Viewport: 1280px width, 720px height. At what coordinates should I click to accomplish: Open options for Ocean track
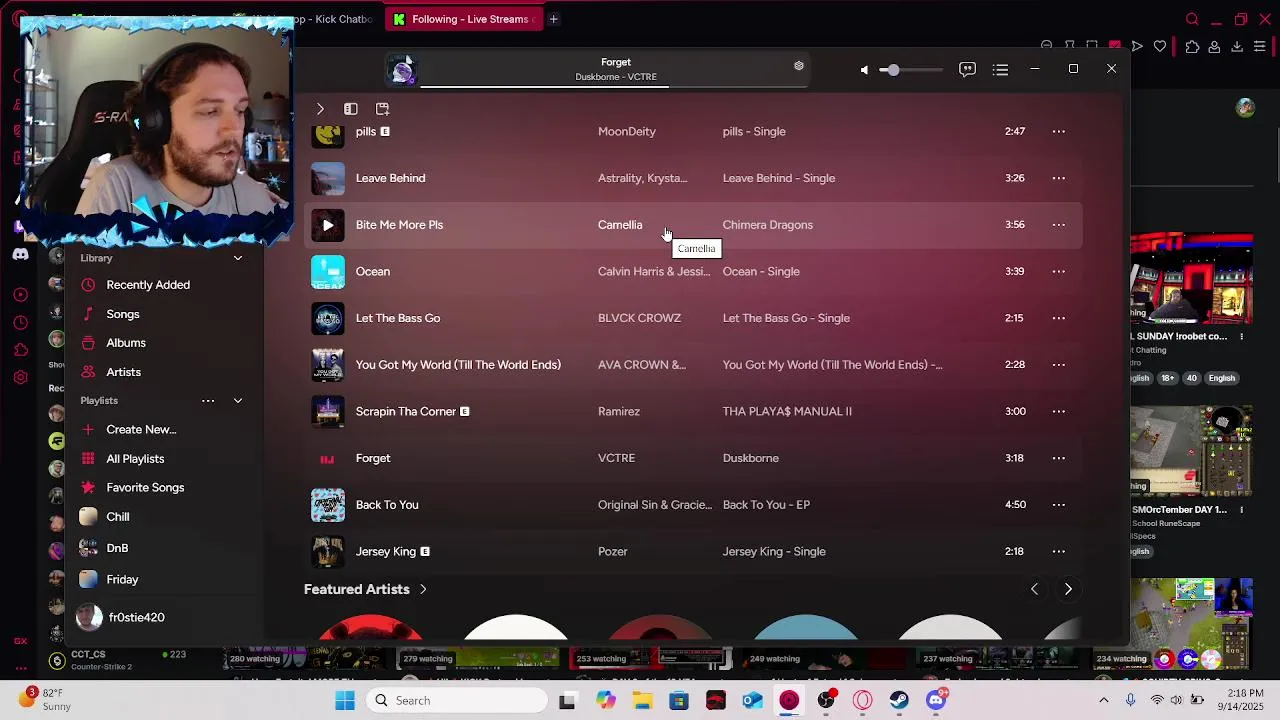point(1058,271)
